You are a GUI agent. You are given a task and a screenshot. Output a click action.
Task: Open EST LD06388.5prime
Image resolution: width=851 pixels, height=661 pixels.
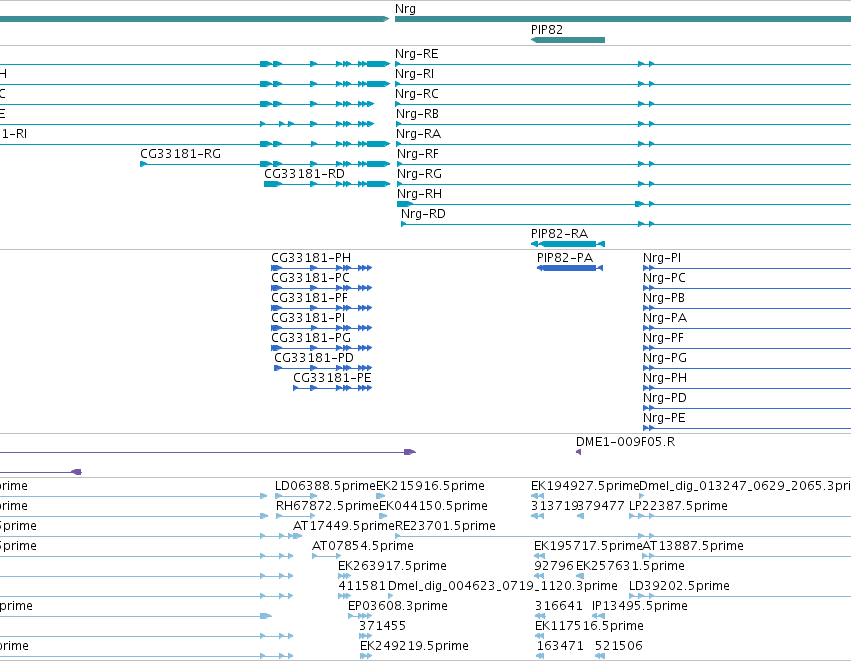pyautogui.click(x=325, y=486)
